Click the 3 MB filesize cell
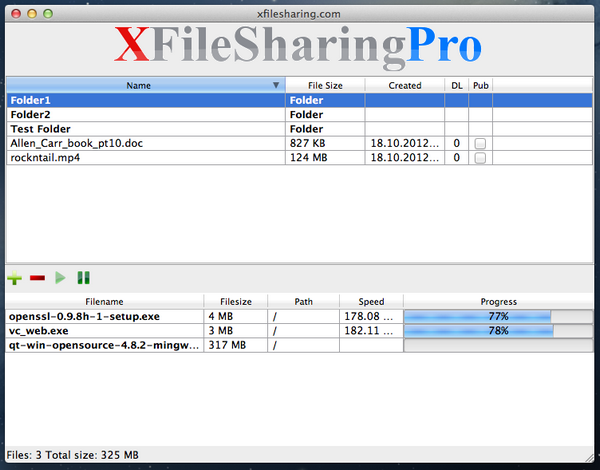 tap(236, 331)
